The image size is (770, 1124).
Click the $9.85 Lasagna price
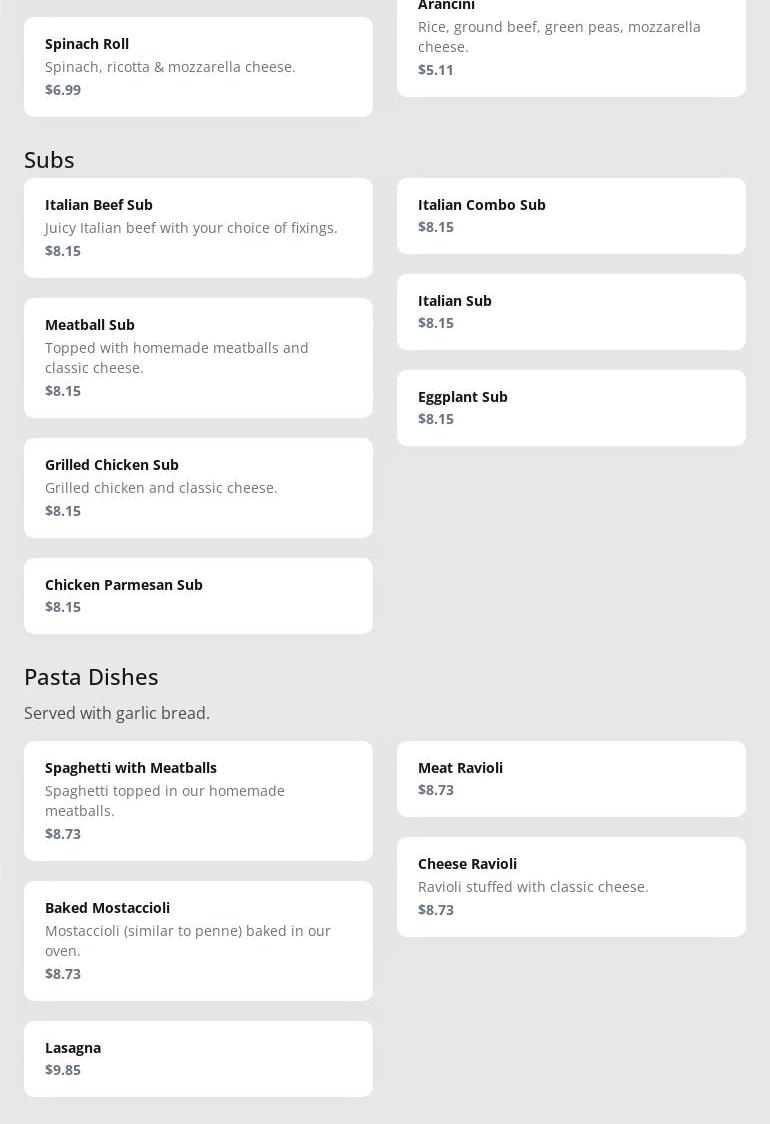[x=63, y=1070]
